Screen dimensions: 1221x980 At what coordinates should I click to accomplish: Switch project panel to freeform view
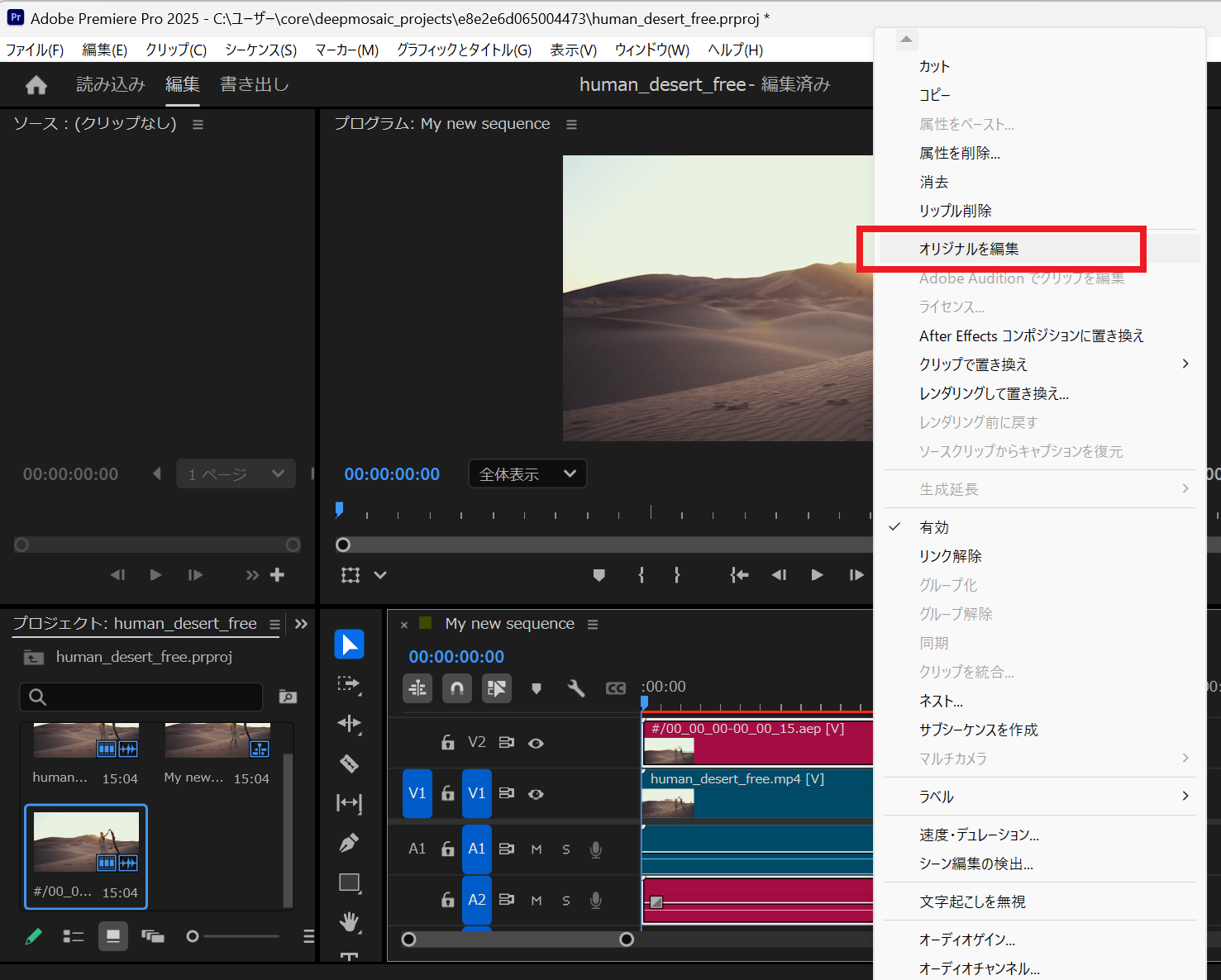(153, 936)
